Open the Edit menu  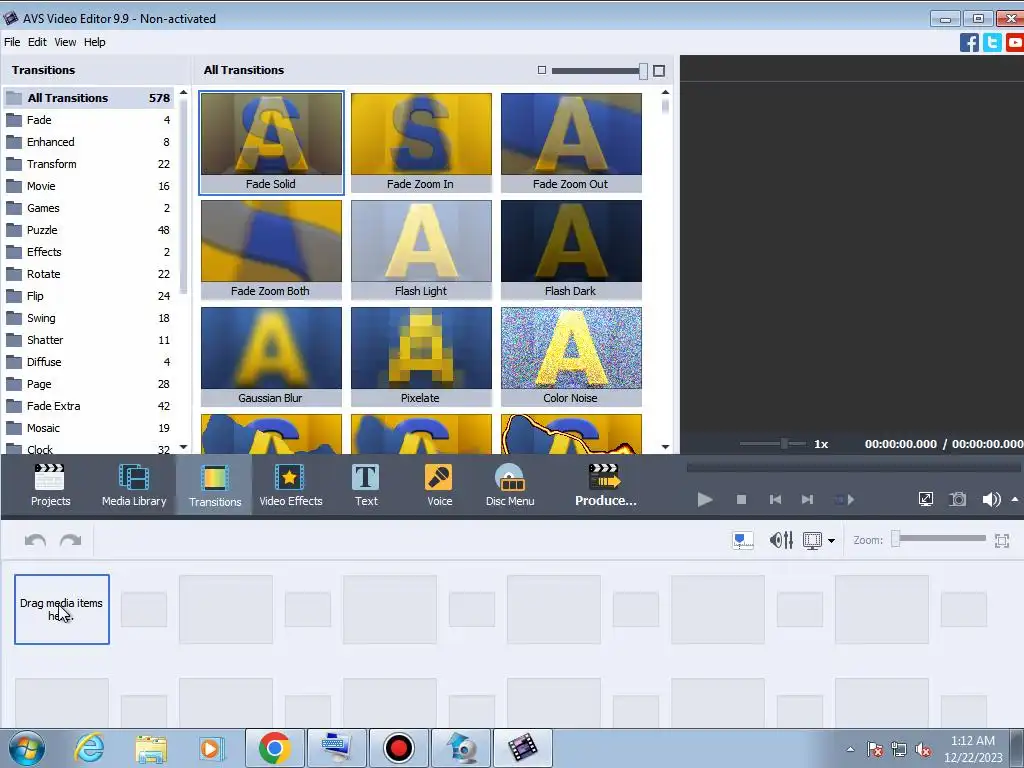(x=37, y=42)
